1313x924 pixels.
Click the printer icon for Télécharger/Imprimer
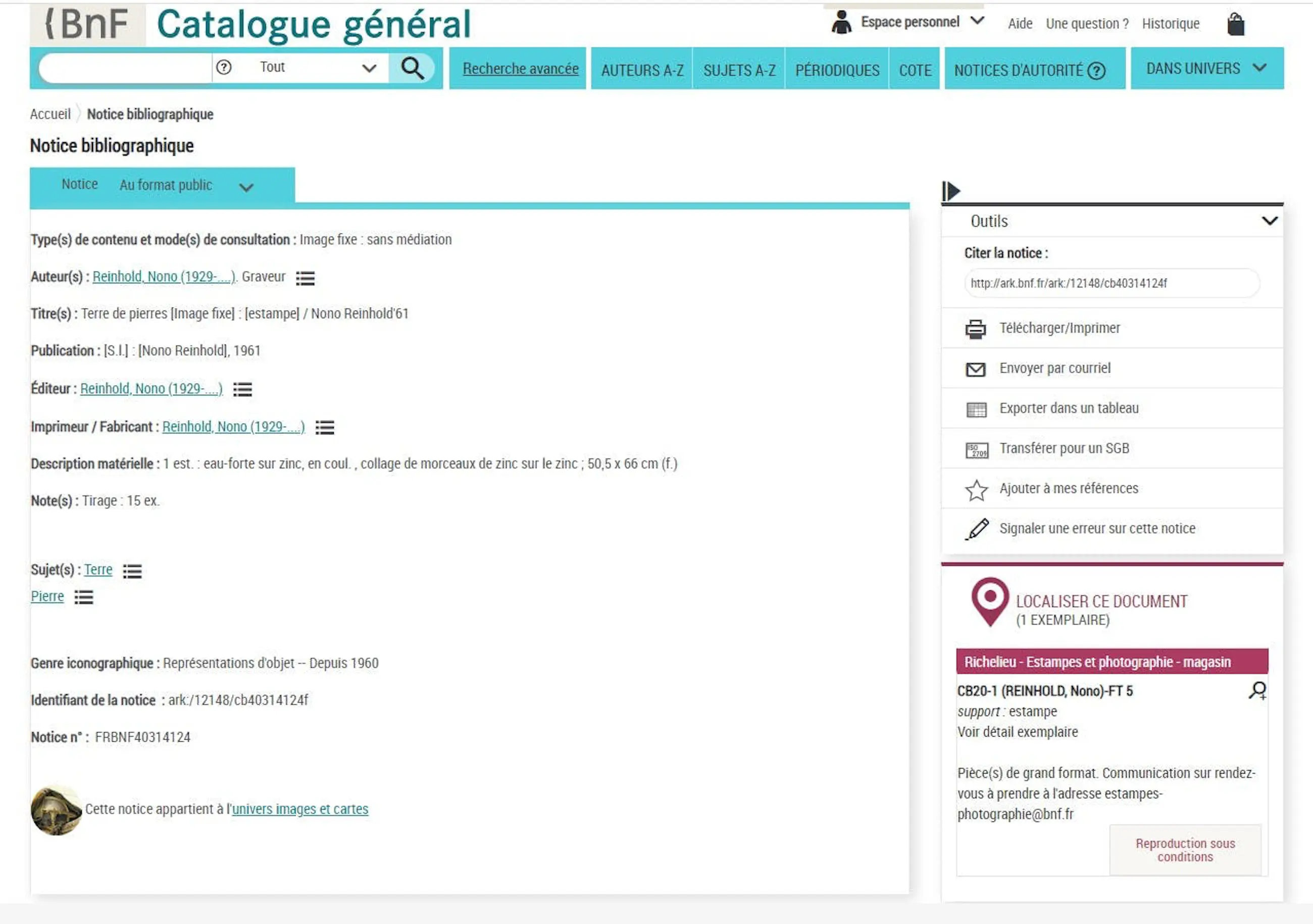(976, 329)
